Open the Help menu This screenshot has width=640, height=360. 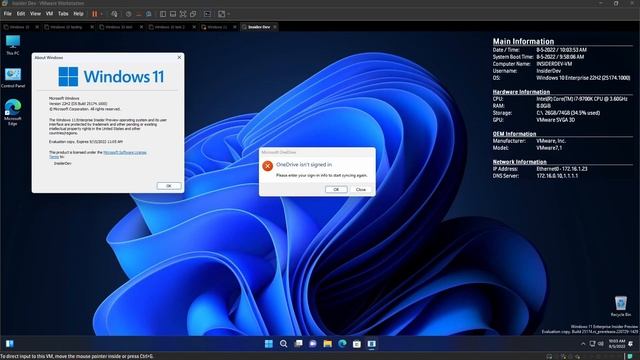[x=78, y=13]
